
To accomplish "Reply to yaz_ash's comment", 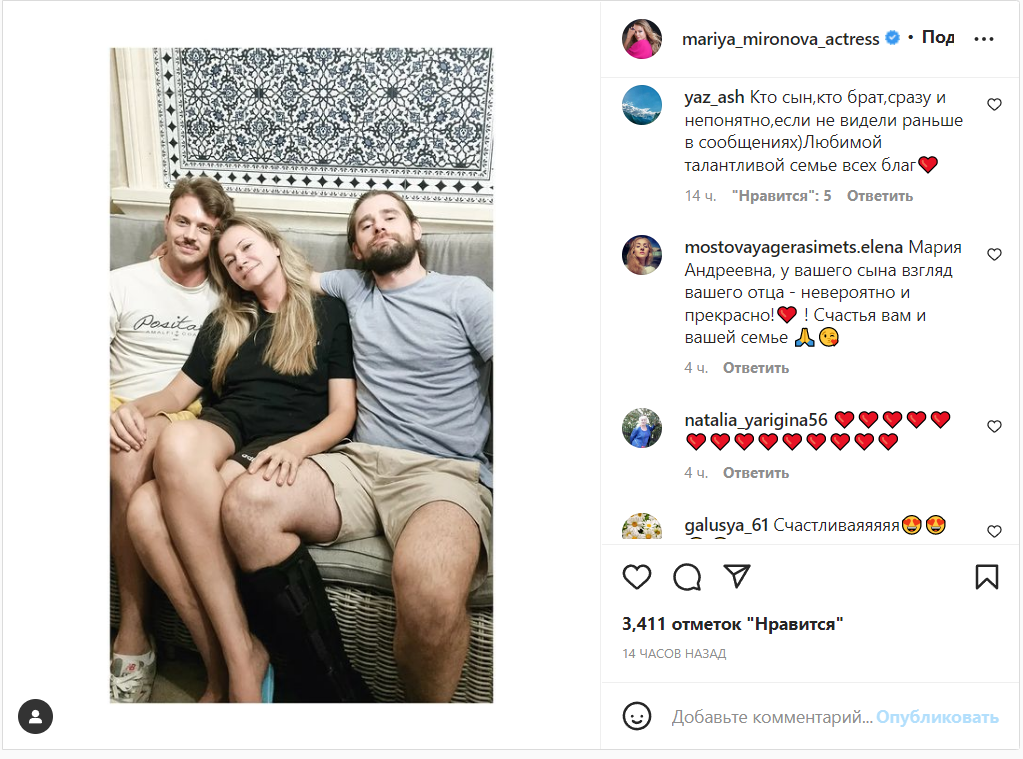I will click(x=880, y=196).
